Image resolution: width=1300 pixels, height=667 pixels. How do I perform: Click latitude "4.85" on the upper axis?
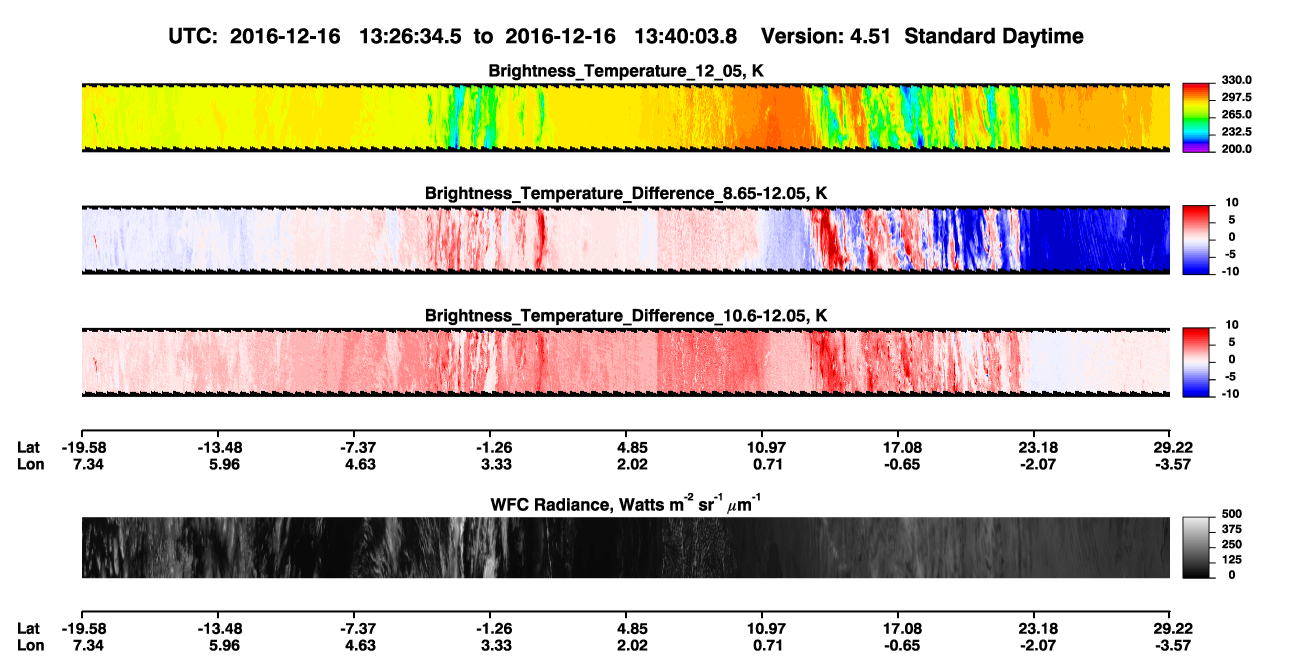(x=626, y=448)
